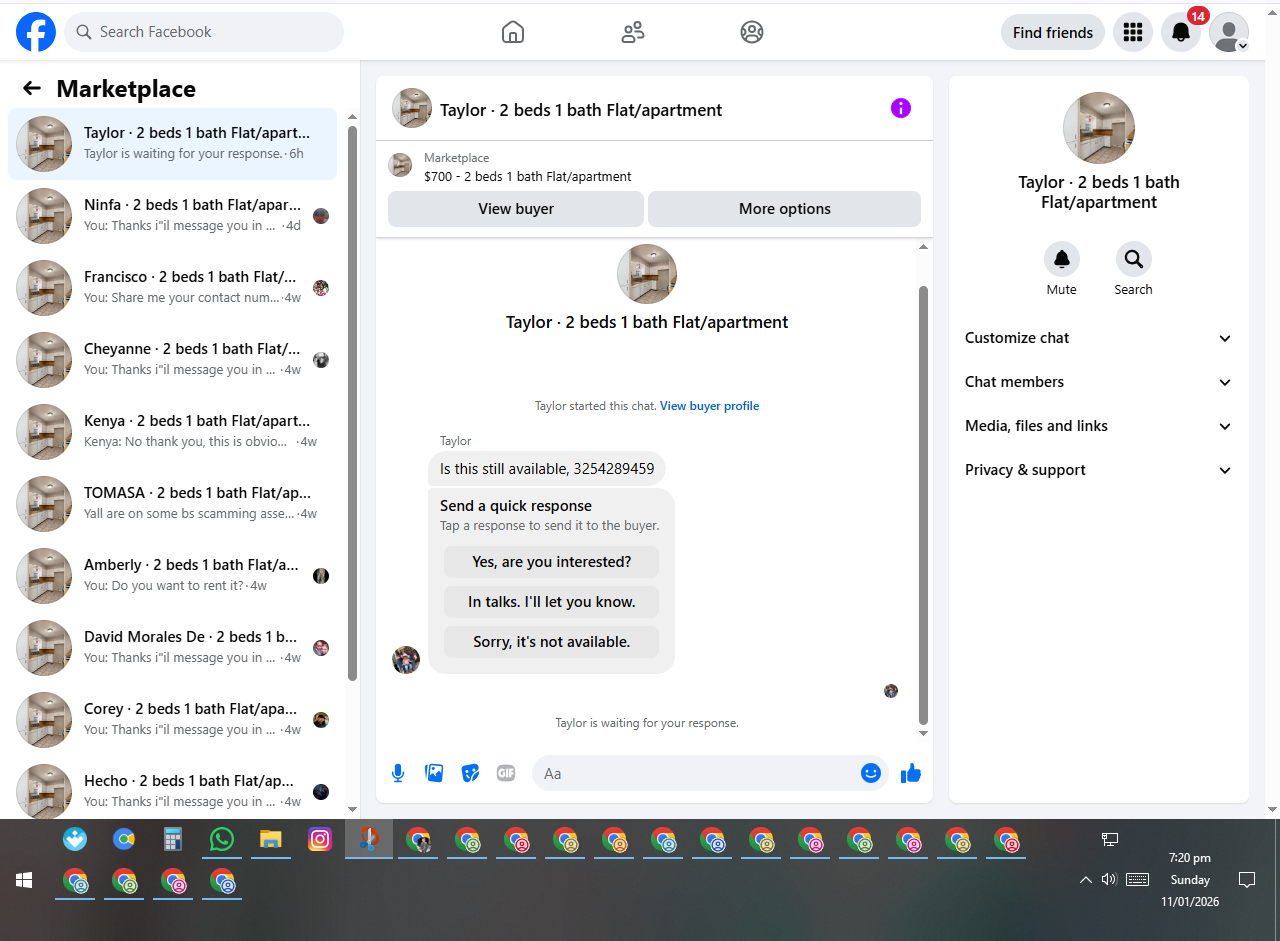The height and width of the screenshot is (941, 1280).
Task: Open Instagram from the taskbar
Action: pos(320,839)
